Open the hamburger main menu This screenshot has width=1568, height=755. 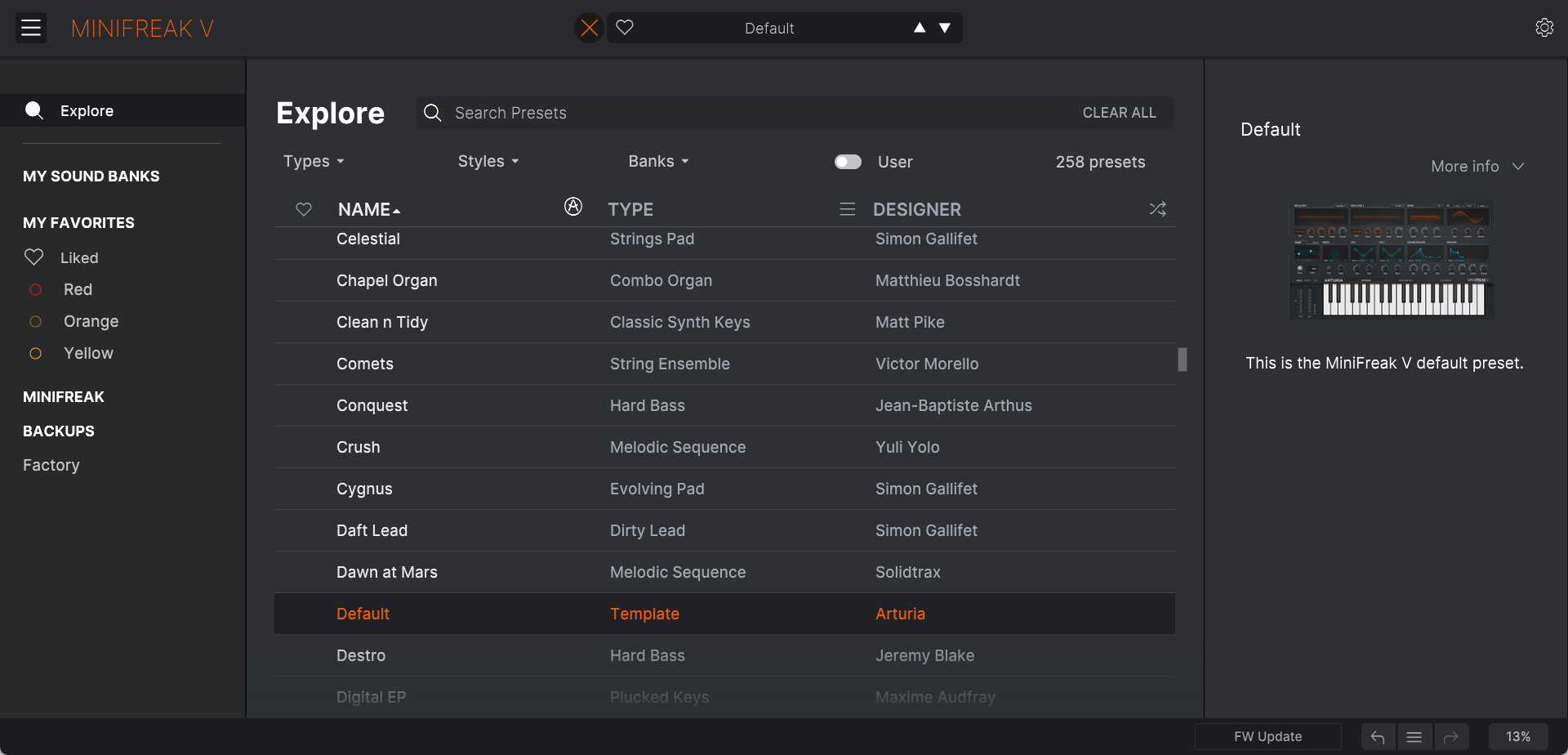[31, 28]
